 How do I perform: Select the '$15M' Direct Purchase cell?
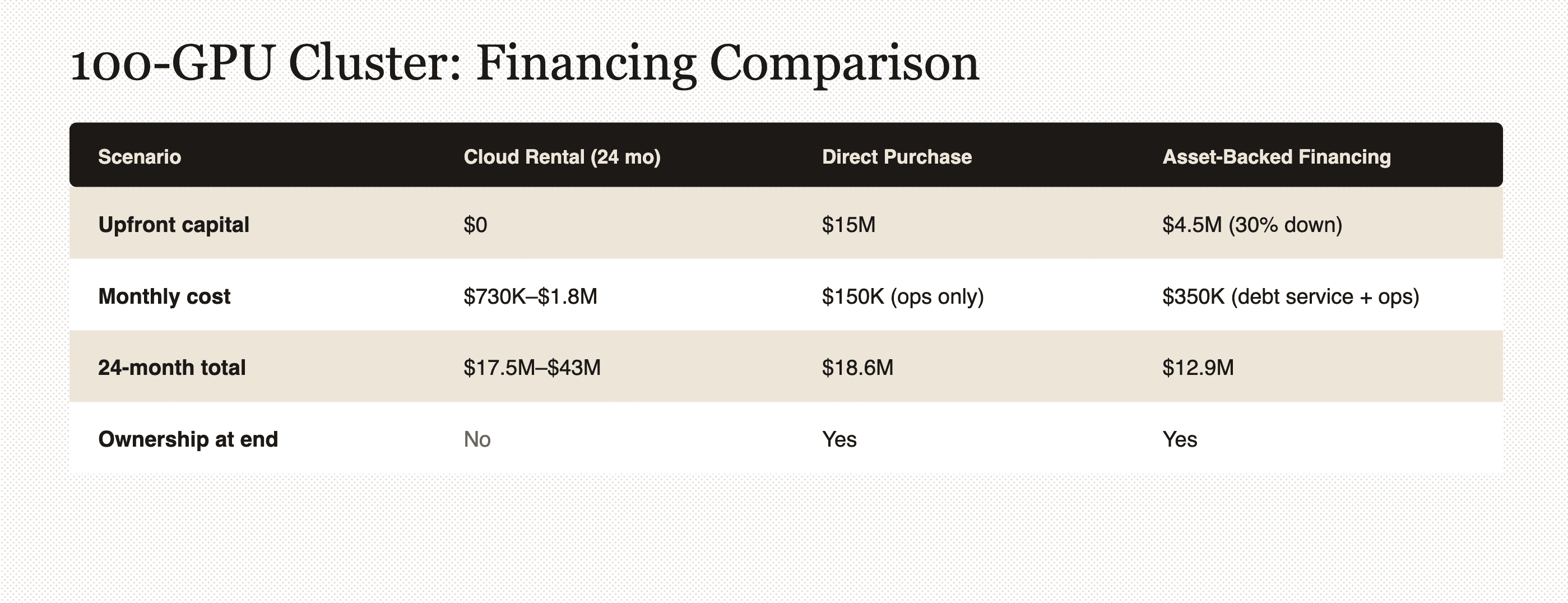[848, 225]
